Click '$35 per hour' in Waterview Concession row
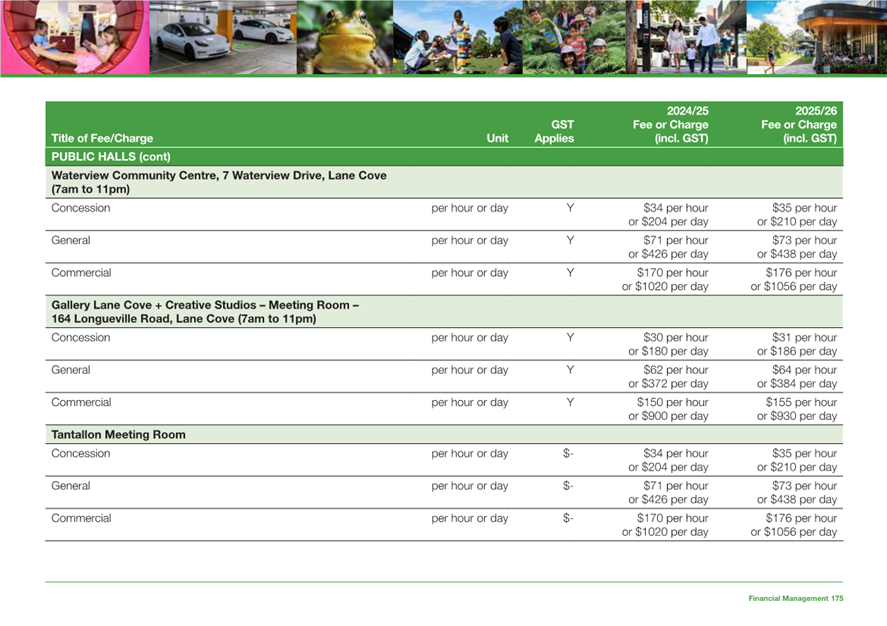Screen dimensions: 887x626 point(804,208)
